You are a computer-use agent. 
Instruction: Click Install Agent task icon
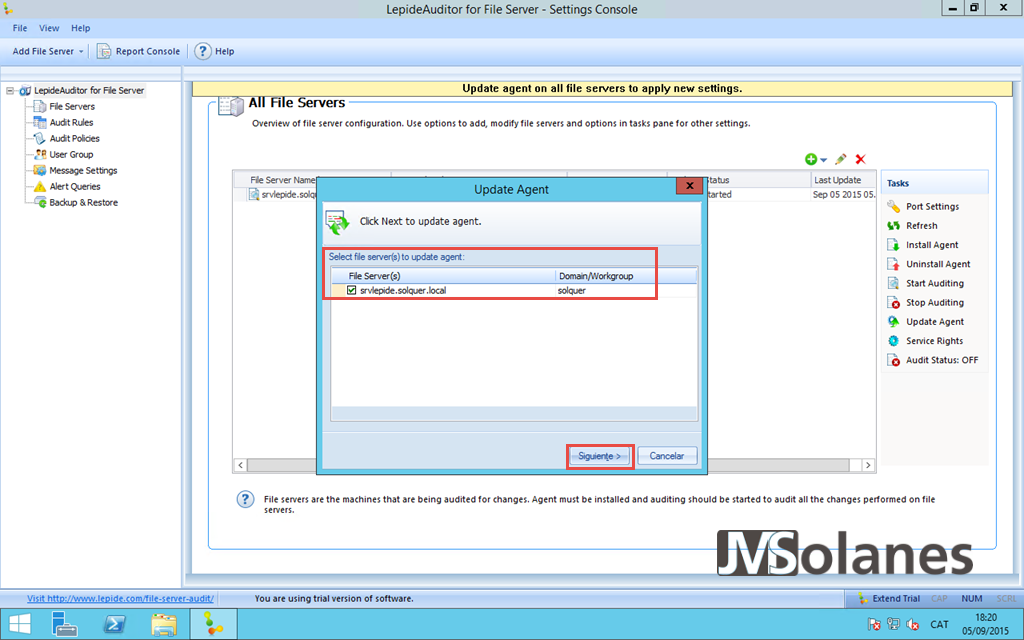point(893,245)
